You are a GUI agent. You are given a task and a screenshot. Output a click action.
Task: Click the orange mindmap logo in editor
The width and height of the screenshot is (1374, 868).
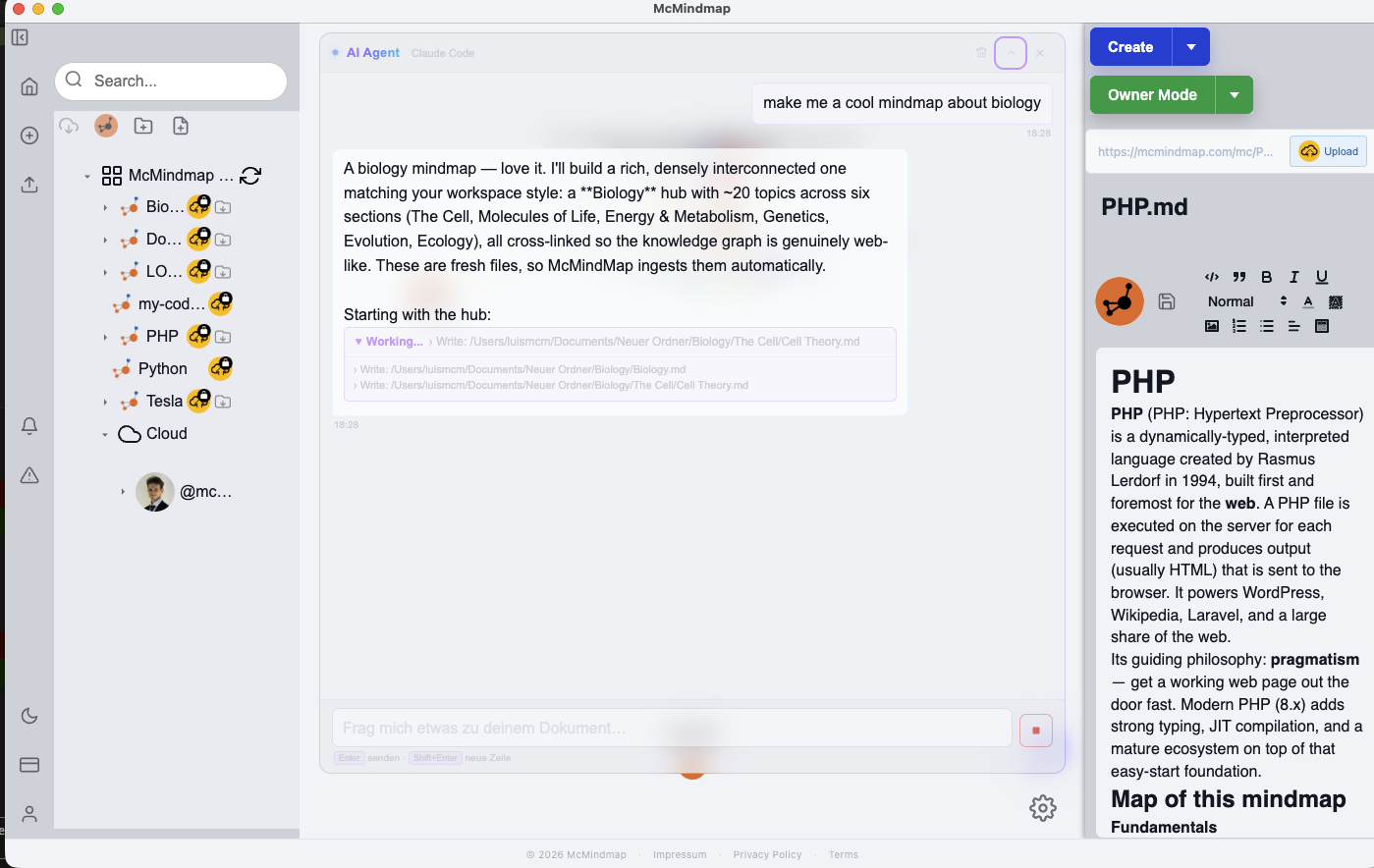pyautogui.click(x=1120, y=300)
